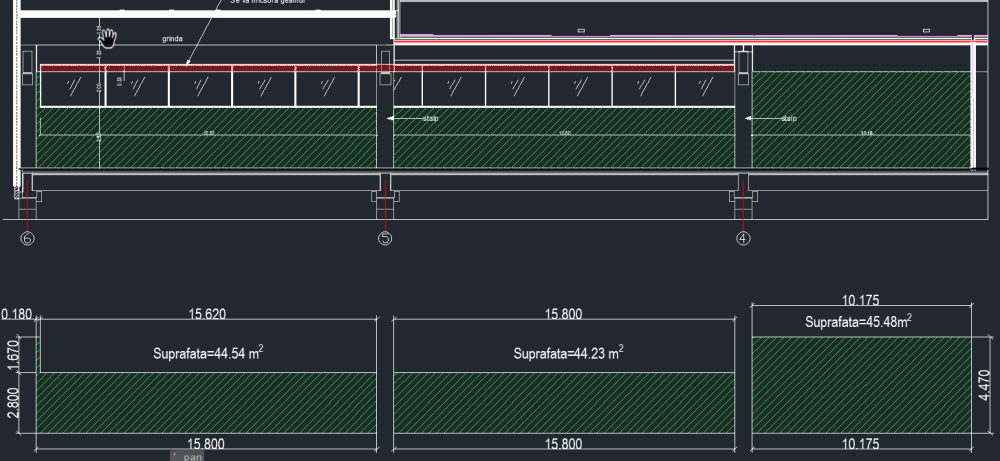Click the "Suprafata=44.54 m²" area text
Image resolution: width=1000 pixels, height=461 pixels.
coord(208,353)
